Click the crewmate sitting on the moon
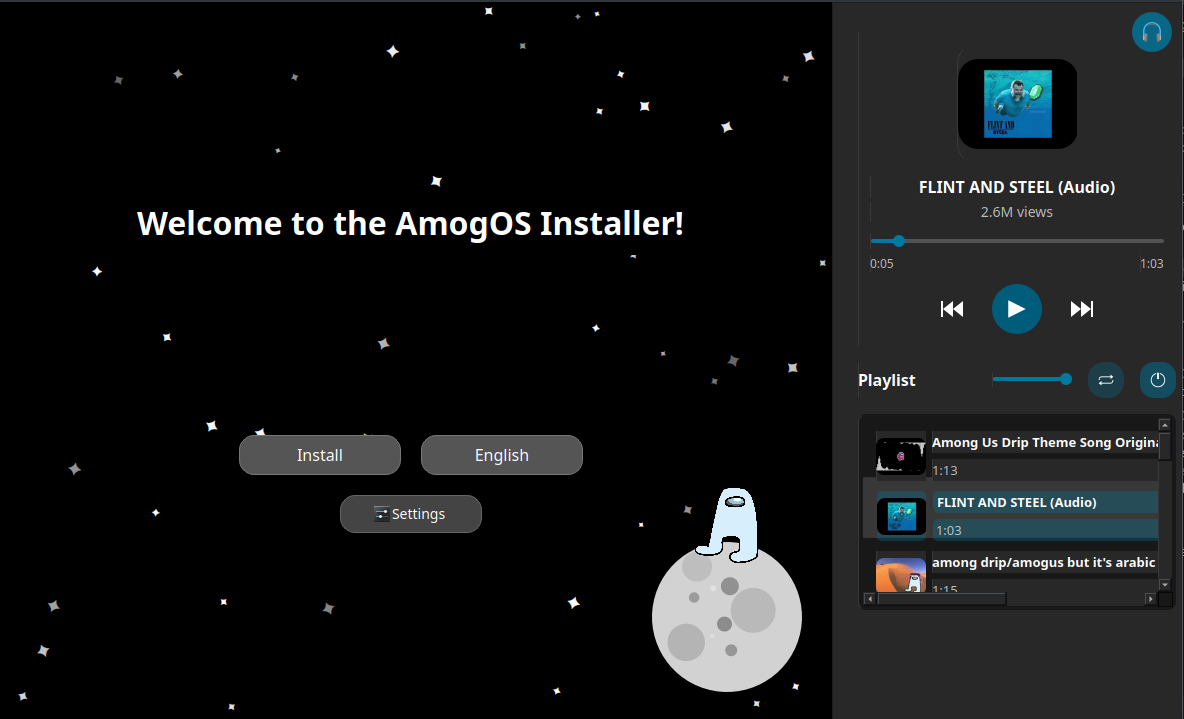 (x=730, y=524)
